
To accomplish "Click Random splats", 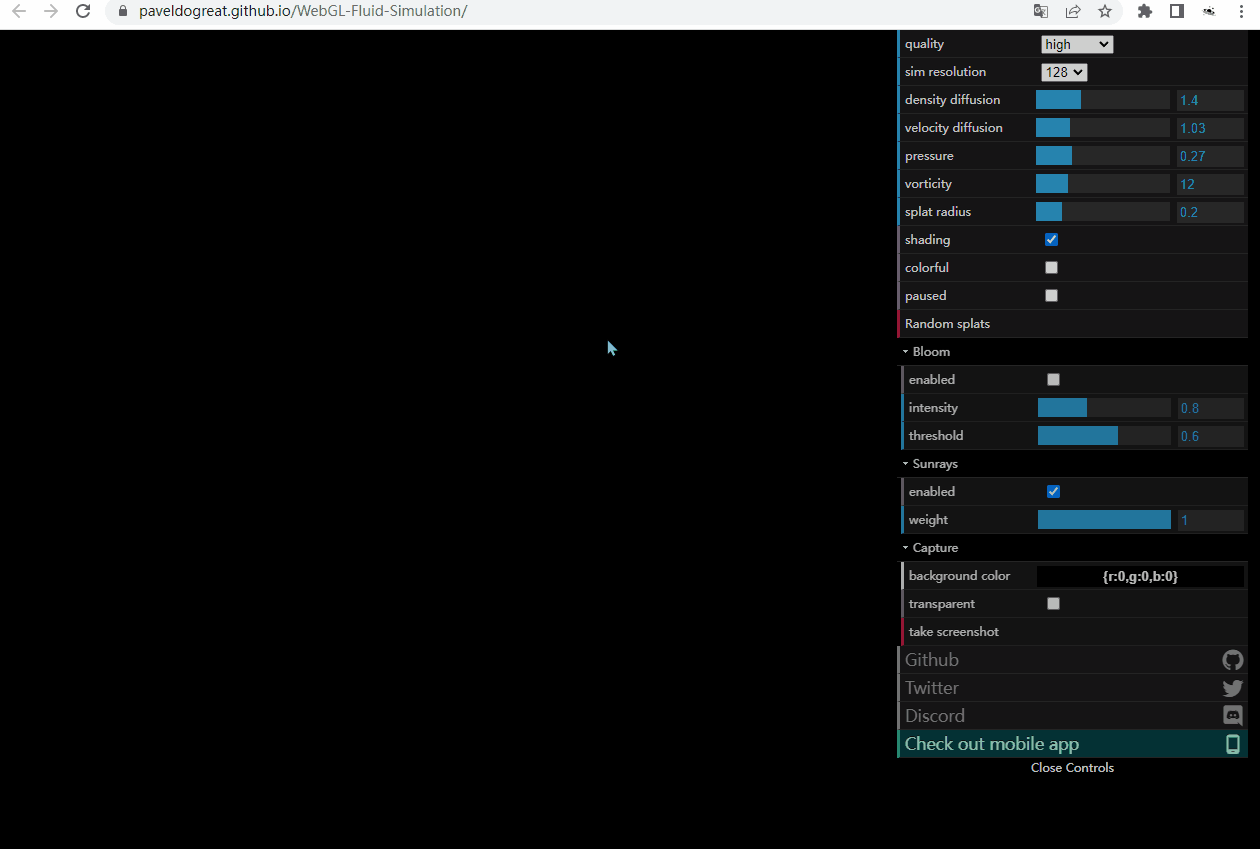I will 1073,324.
